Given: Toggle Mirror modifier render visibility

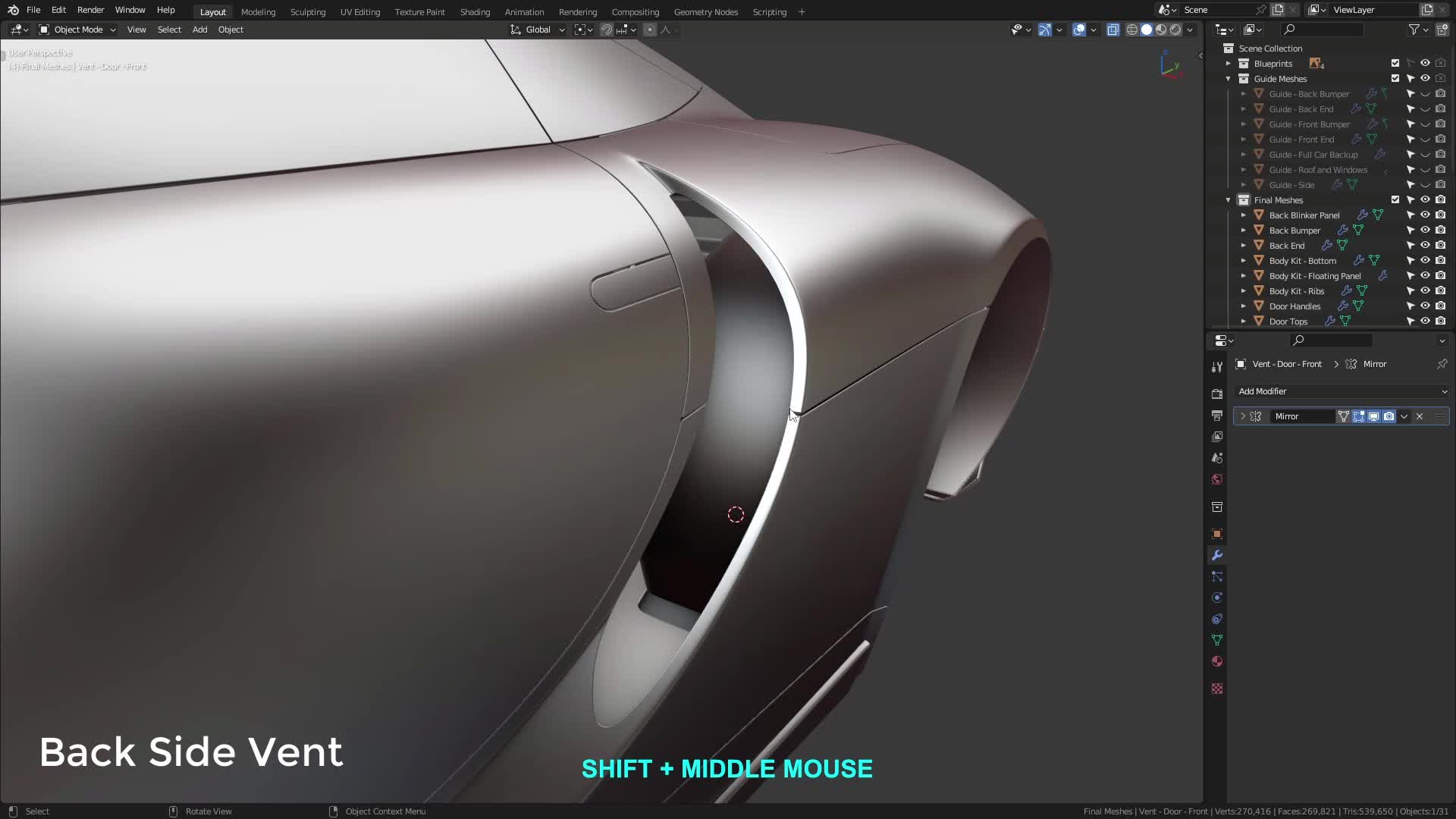Looking at the screenshot, I should pyautogui.click(x=1389, y=416).
